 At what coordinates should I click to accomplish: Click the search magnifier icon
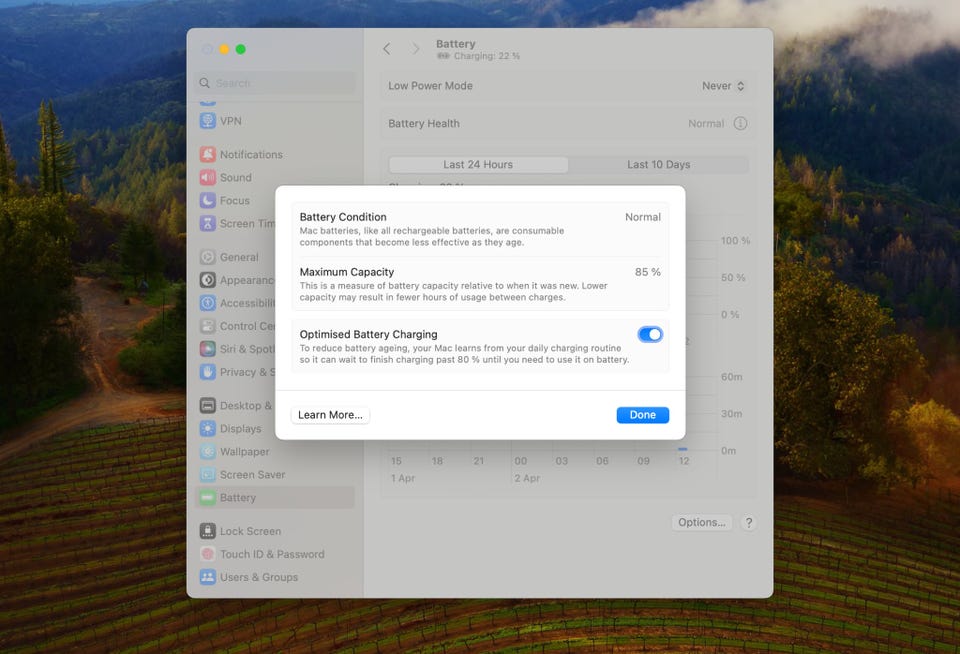[204, 83]
